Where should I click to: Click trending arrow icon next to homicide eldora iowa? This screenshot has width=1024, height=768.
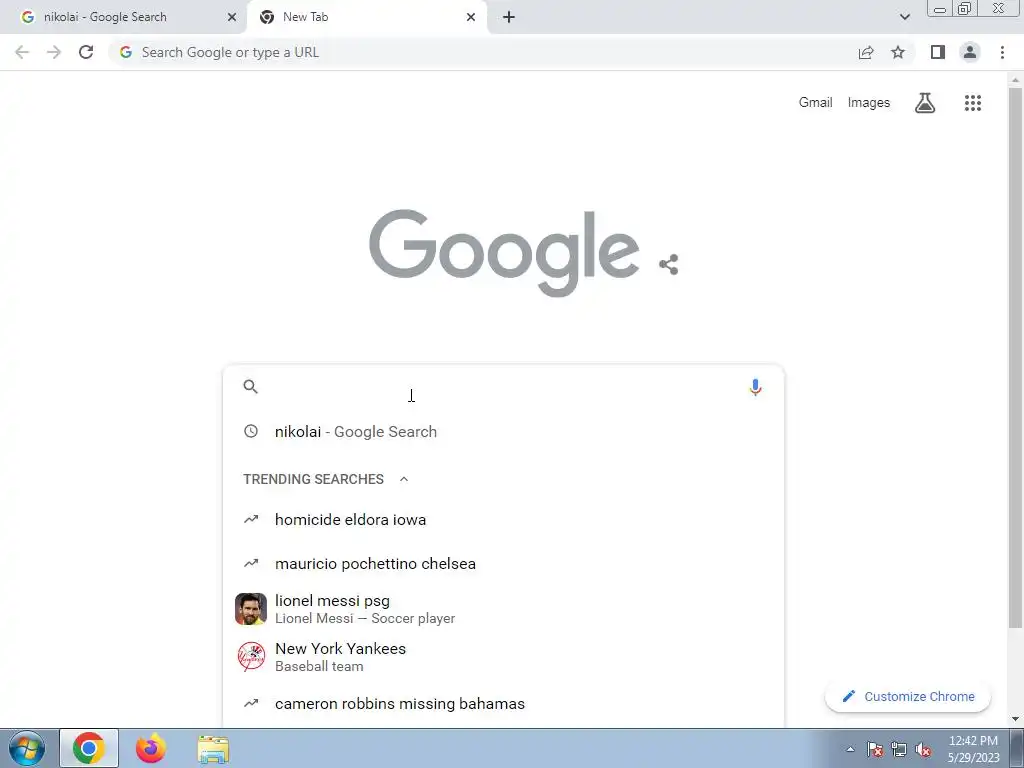(251, 519)
